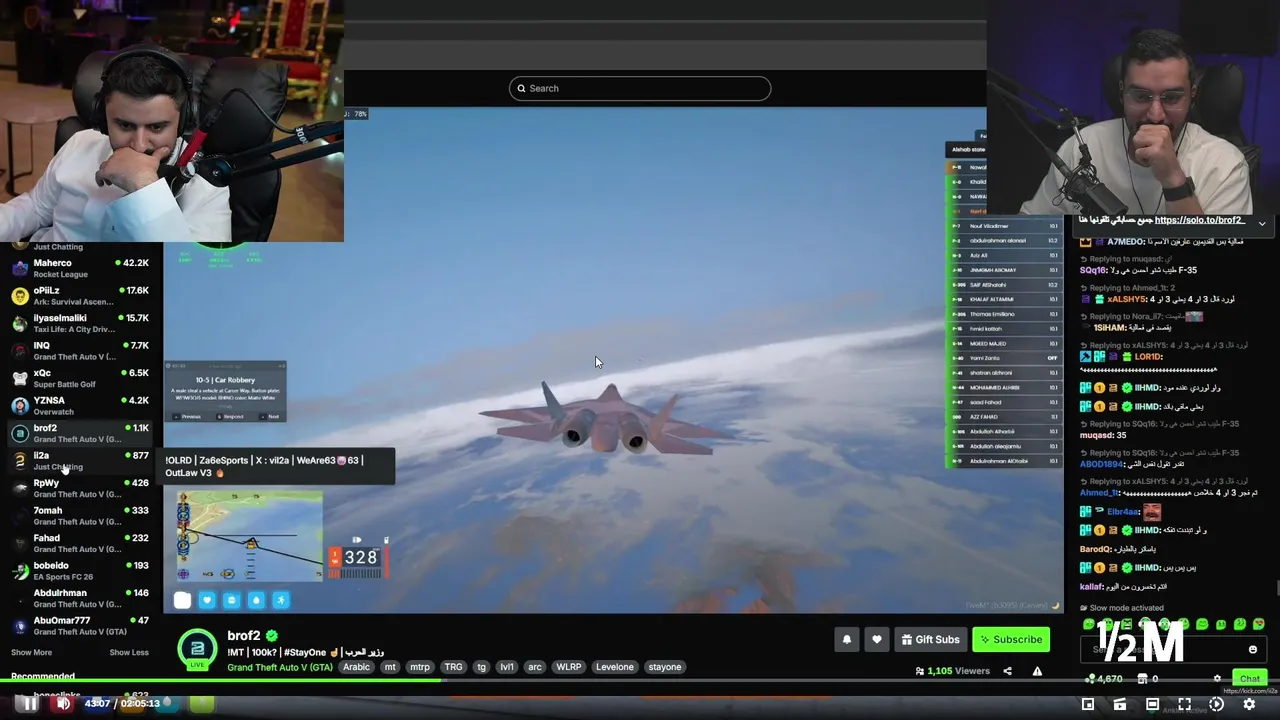
Task: Seek on the video progress bar
Action: (x=640, y=682)
